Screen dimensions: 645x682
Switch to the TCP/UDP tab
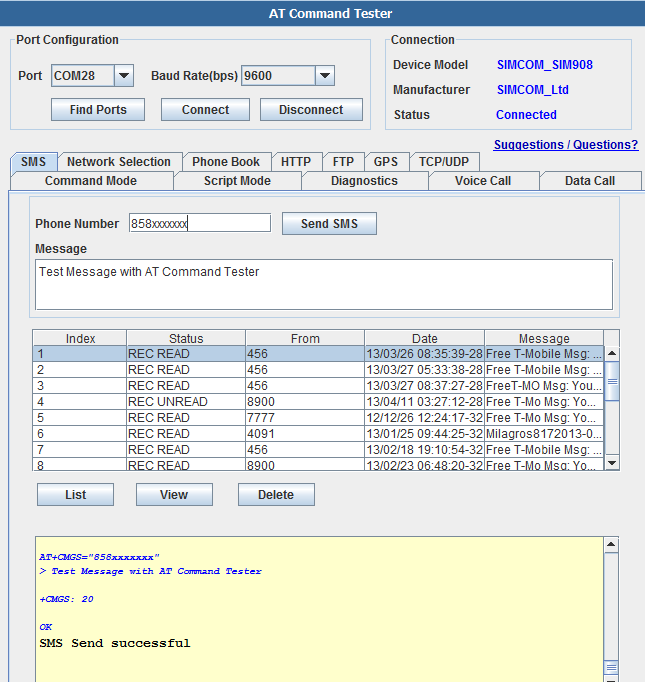pyautogui.click(x=444, y=162)
